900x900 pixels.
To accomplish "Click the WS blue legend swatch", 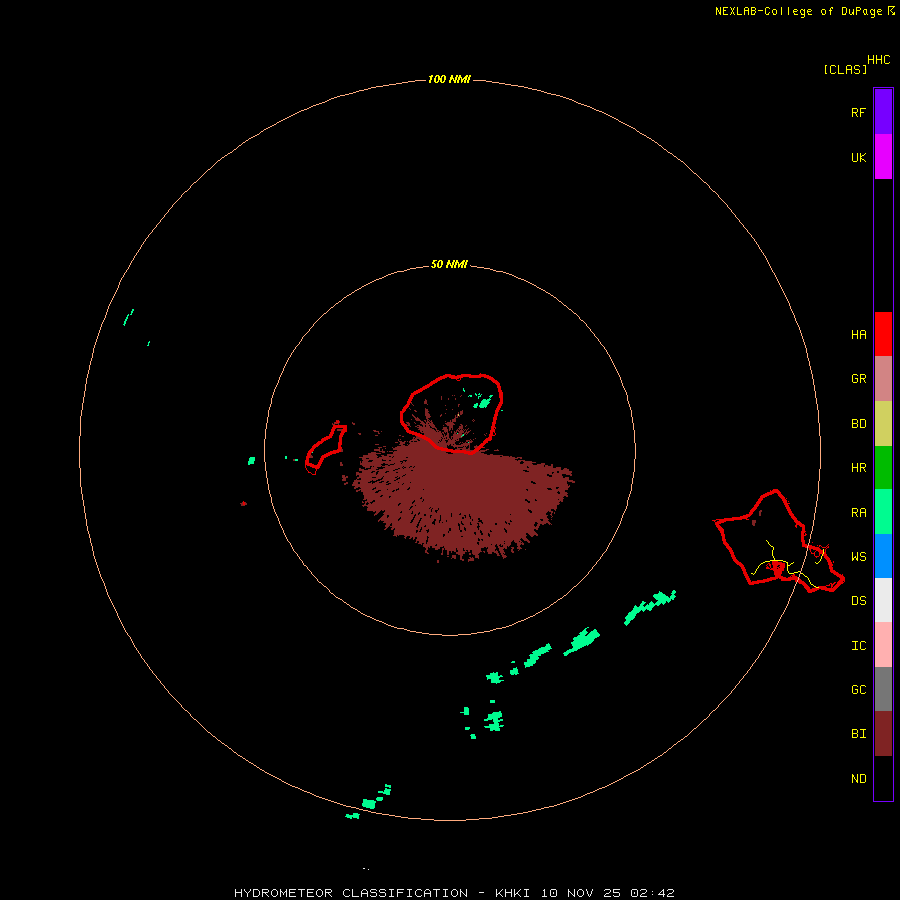I will point(883,556).
